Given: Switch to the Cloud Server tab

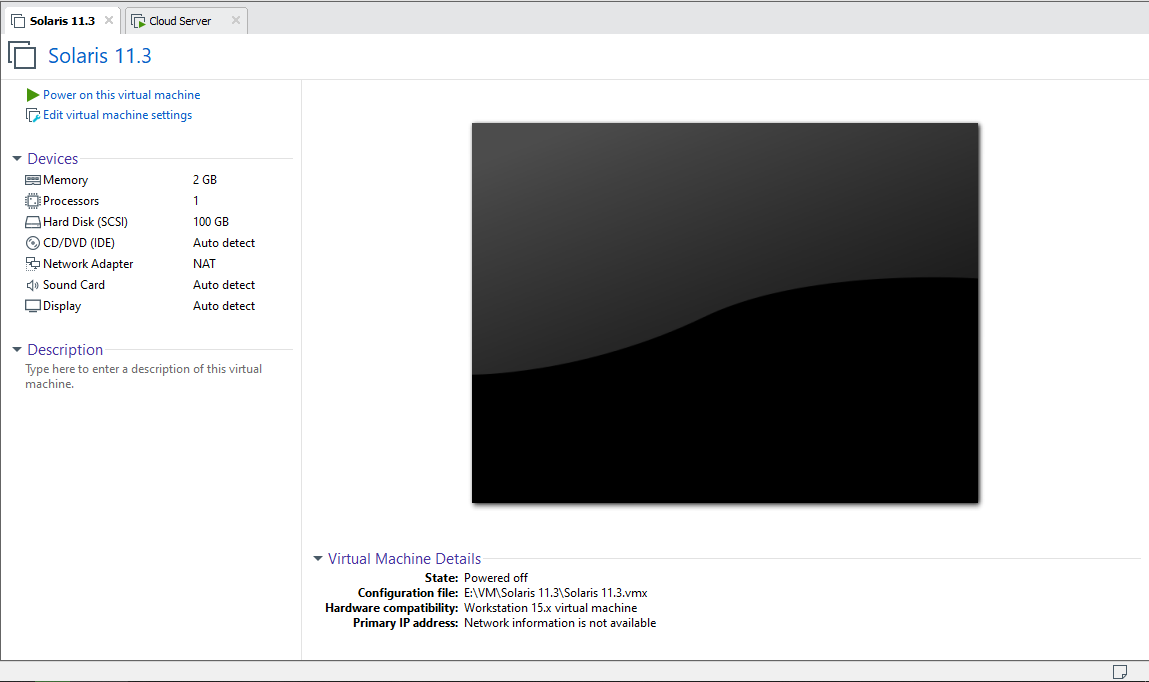Looking at the screenshot, I should pyautogui.click(x=180, y=20).
